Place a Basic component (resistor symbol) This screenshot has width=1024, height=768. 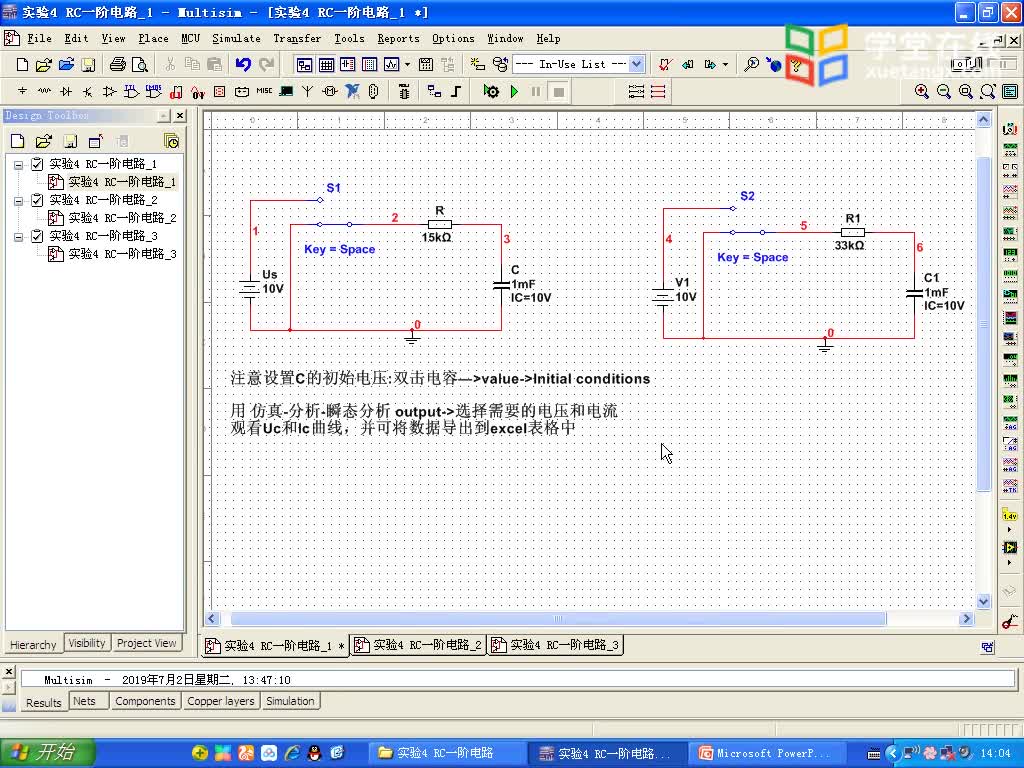click(x=44, y=91)
